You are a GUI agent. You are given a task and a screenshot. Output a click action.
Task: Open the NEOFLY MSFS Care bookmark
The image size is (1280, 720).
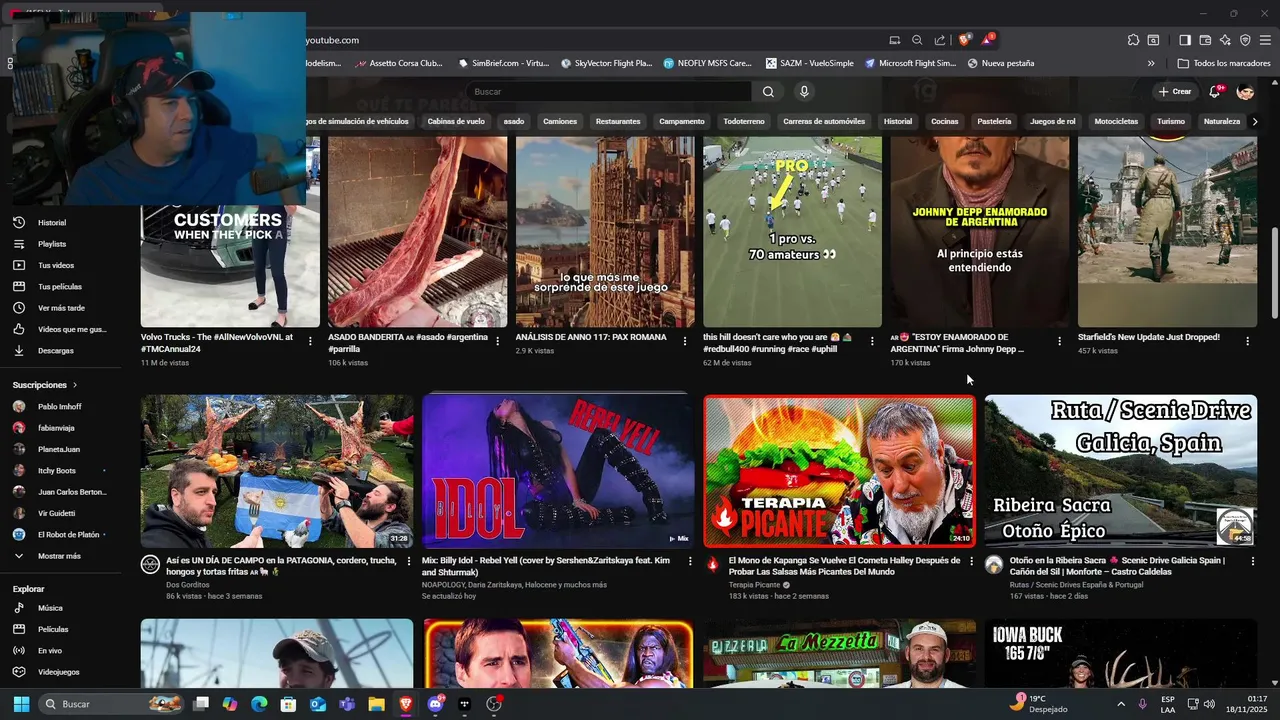[708, 63]
